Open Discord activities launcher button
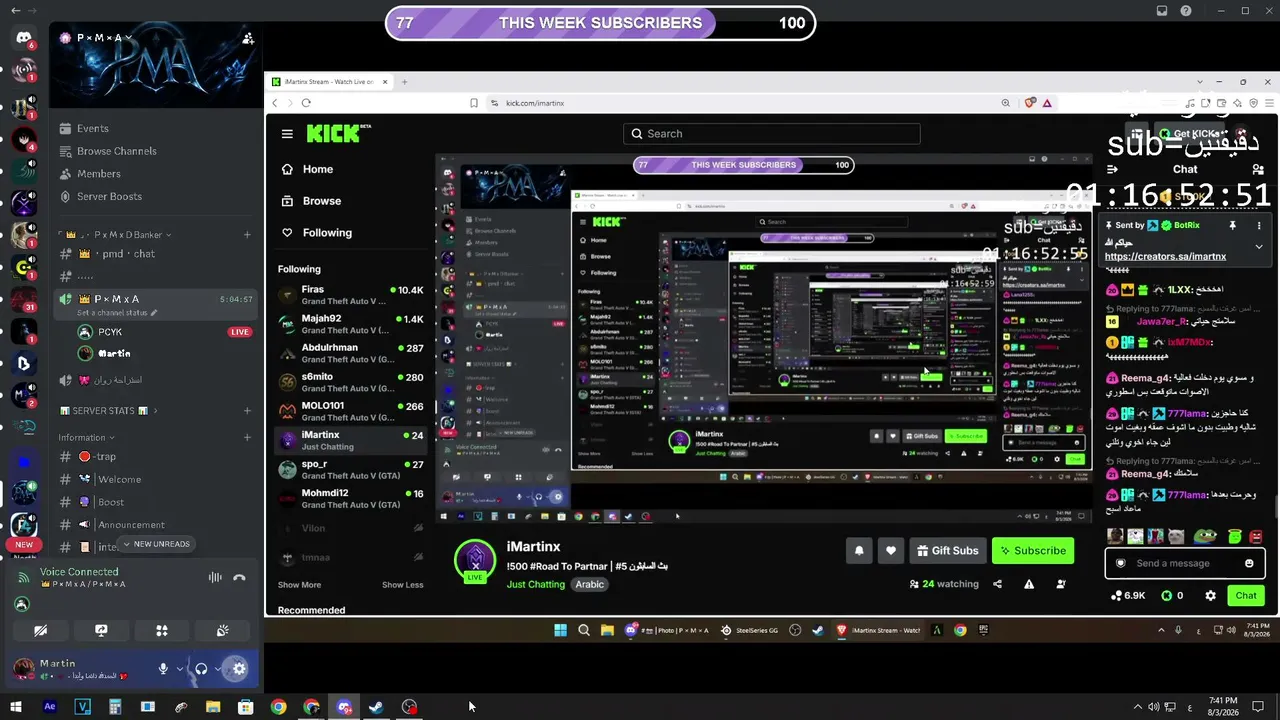This screenshot has height=720, width=1280. tap(162, 631)
